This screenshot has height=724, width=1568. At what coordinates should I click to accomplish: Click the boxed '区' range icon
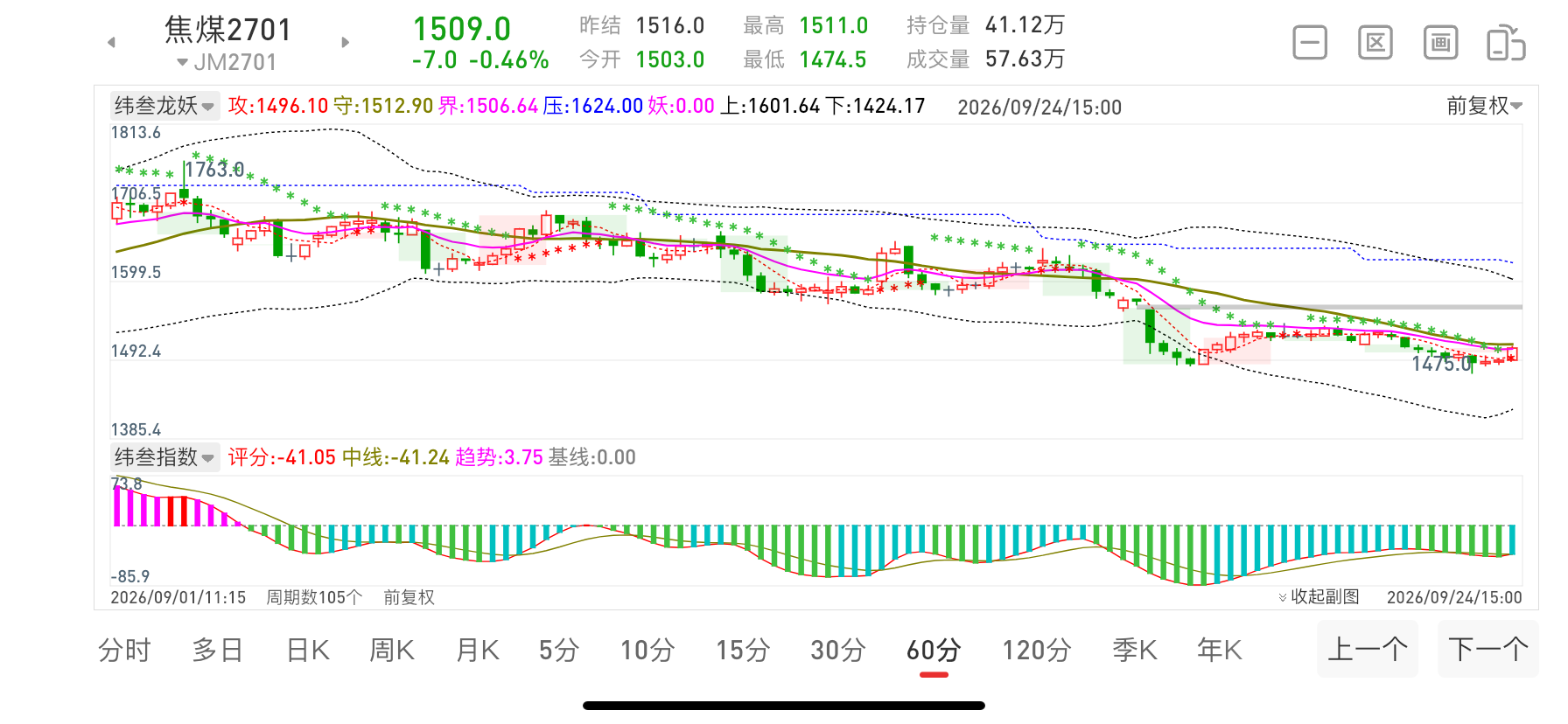(x=1375, y=43)
